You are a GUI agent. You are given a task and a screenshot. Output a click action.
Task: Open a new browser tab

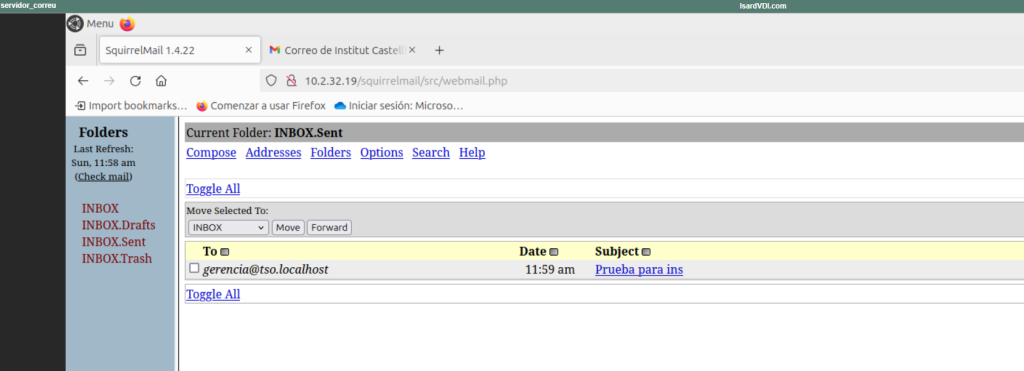pos(440,50)
